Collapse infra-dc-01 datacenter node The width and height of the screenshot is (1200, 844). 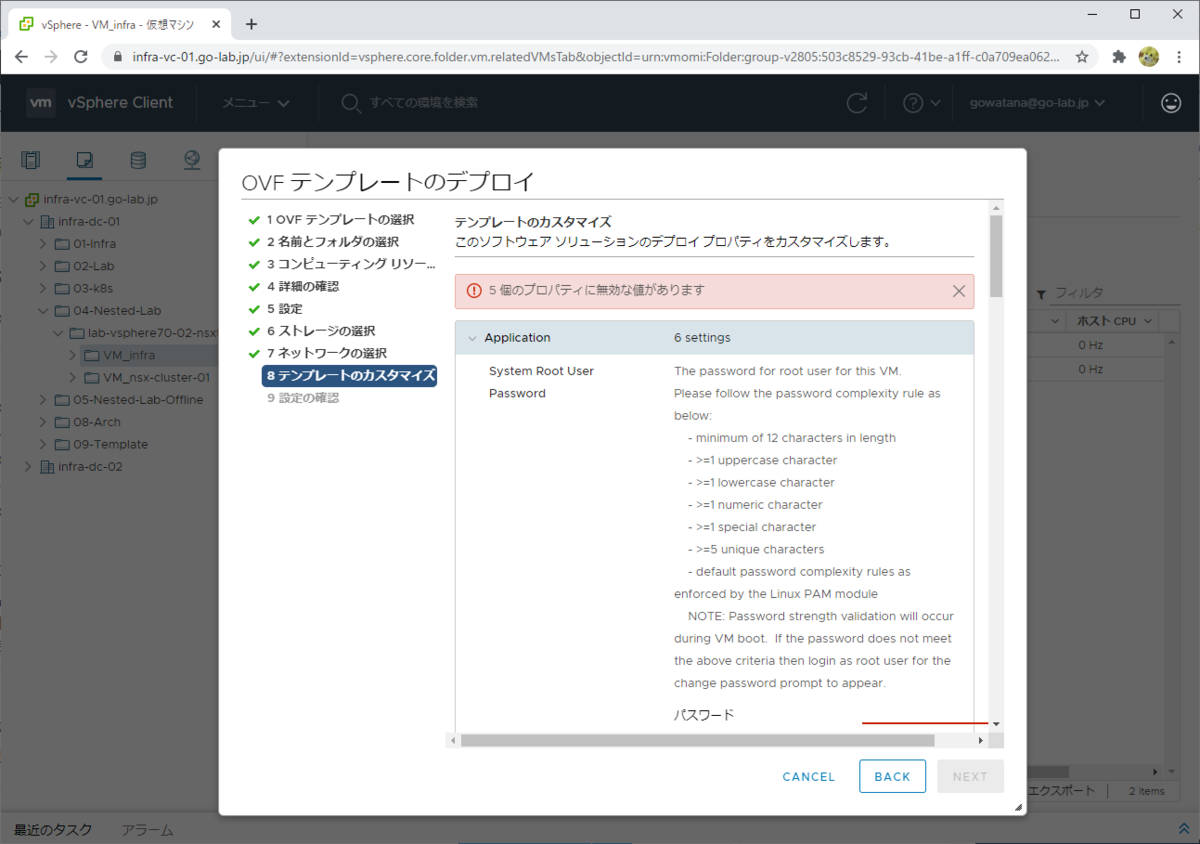click(27, 222)
